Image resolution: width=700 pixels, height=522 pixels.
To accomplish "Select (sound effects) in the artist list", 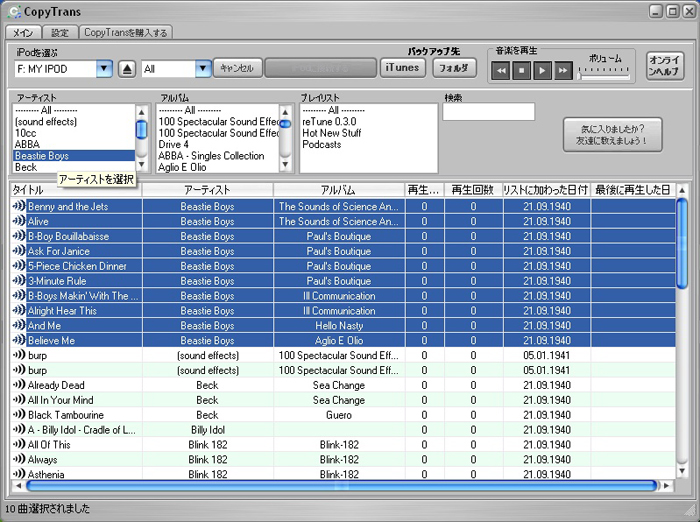I will pos(74,121).
